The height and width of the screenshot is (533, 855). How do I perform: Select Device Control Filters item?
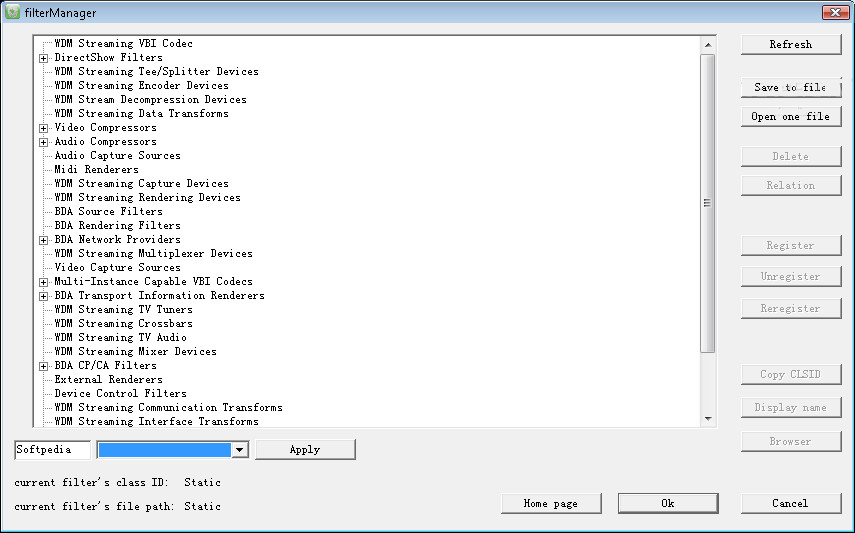[x=120, y=394]
